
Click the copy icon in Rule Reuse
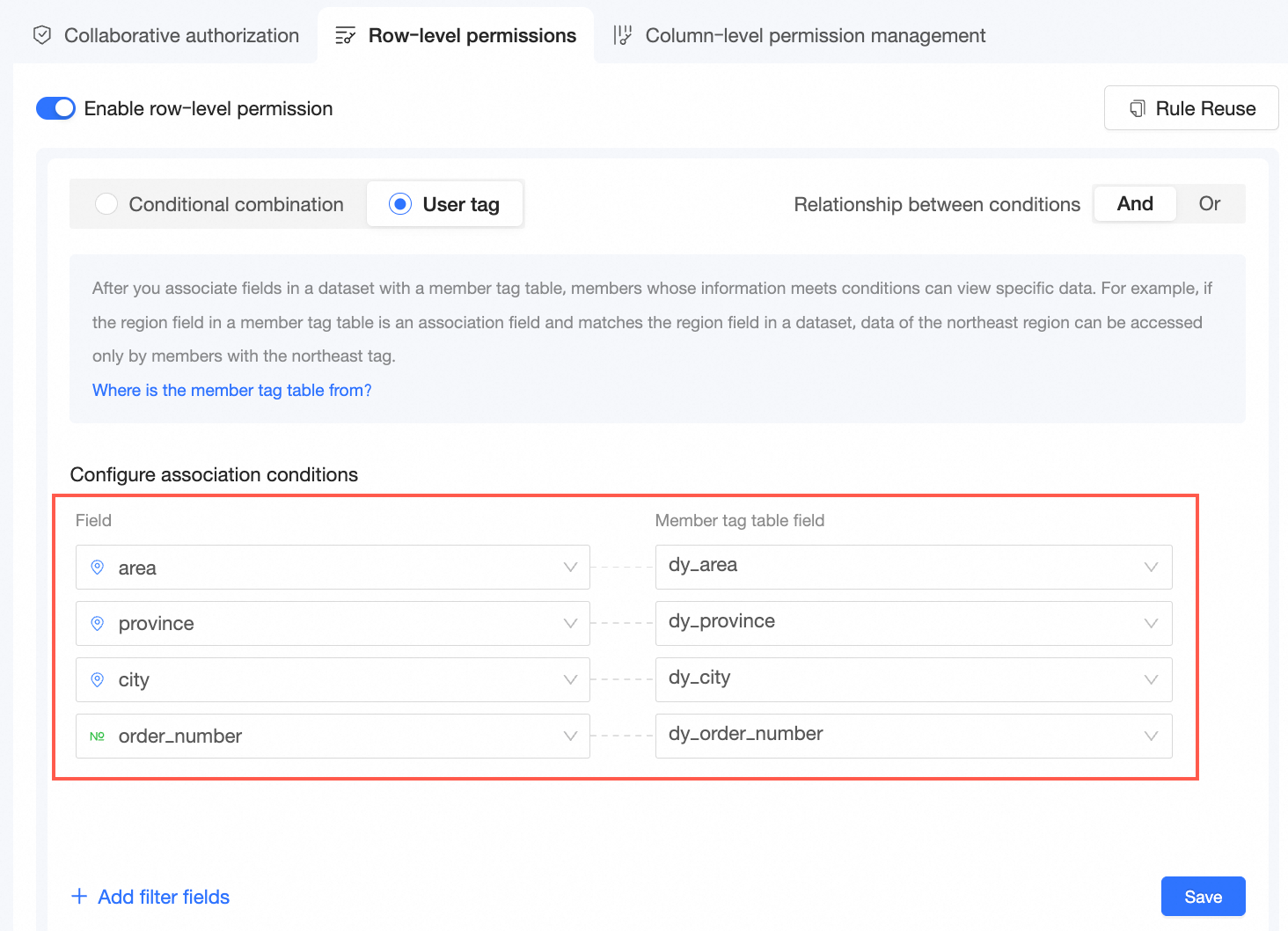coord(1138,108)
